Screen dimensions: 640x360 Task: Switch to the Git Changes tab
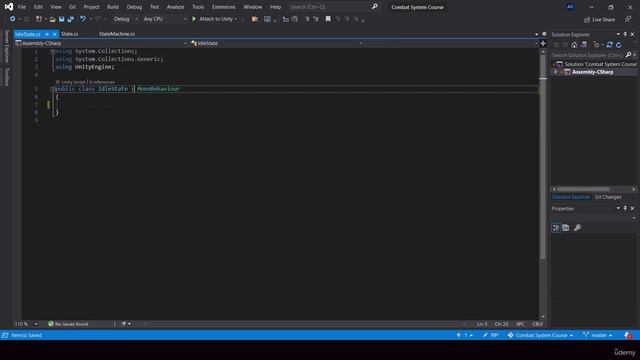pyautogui.click(x=608, y=197)
